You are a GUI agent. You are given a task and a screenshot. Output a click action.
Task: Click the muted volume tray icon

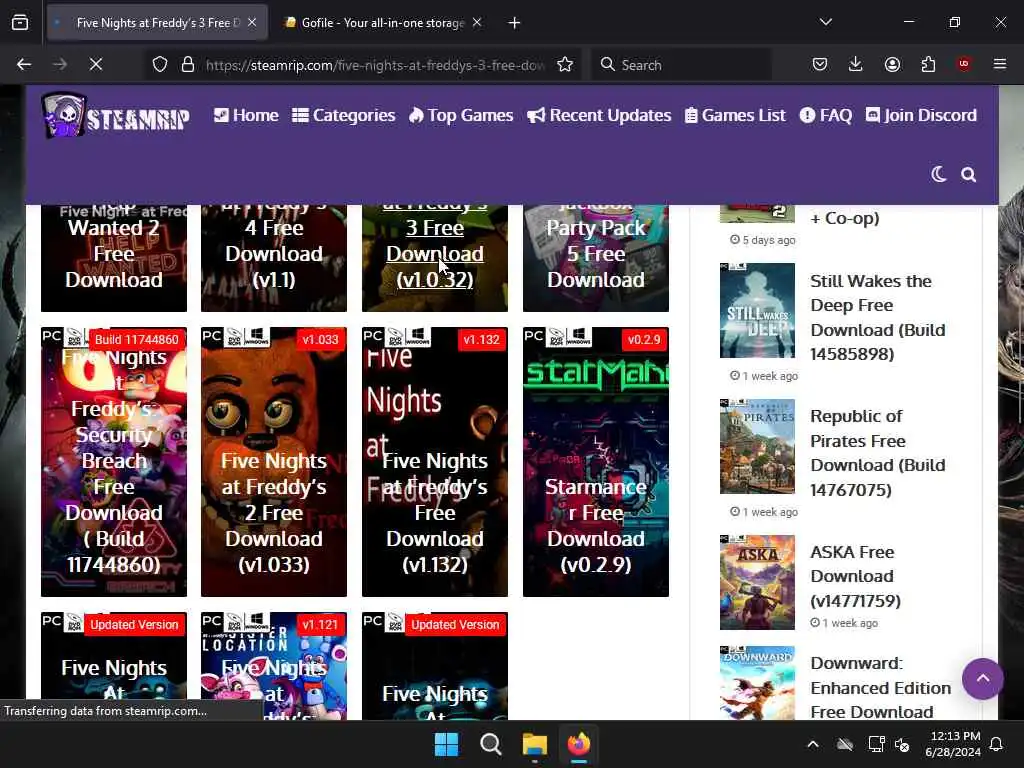pyautogui.click(x=903, y=744)
